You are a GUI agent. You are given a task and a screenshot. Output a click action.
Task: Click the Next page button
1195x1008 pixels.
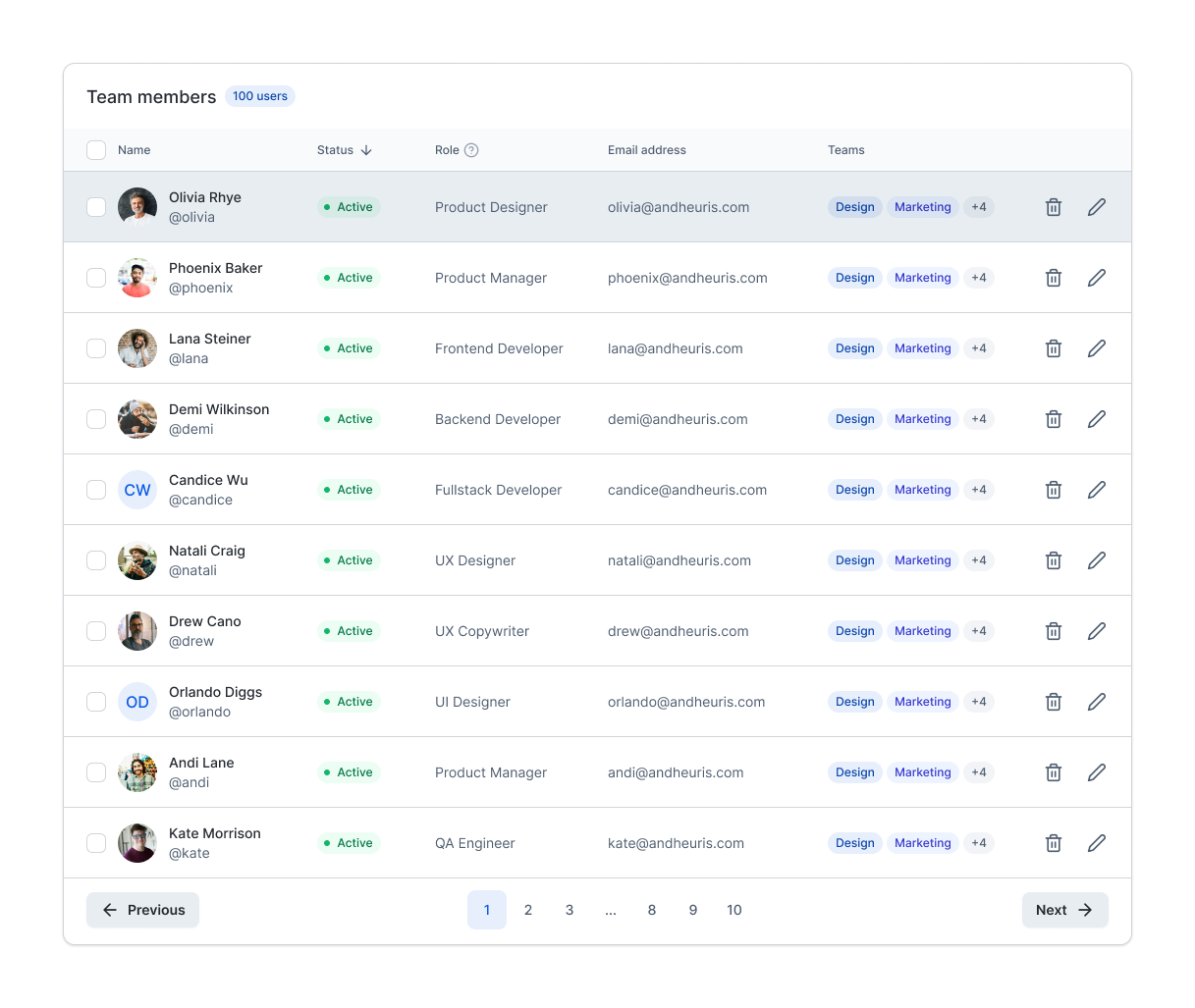click(1064, 910)
